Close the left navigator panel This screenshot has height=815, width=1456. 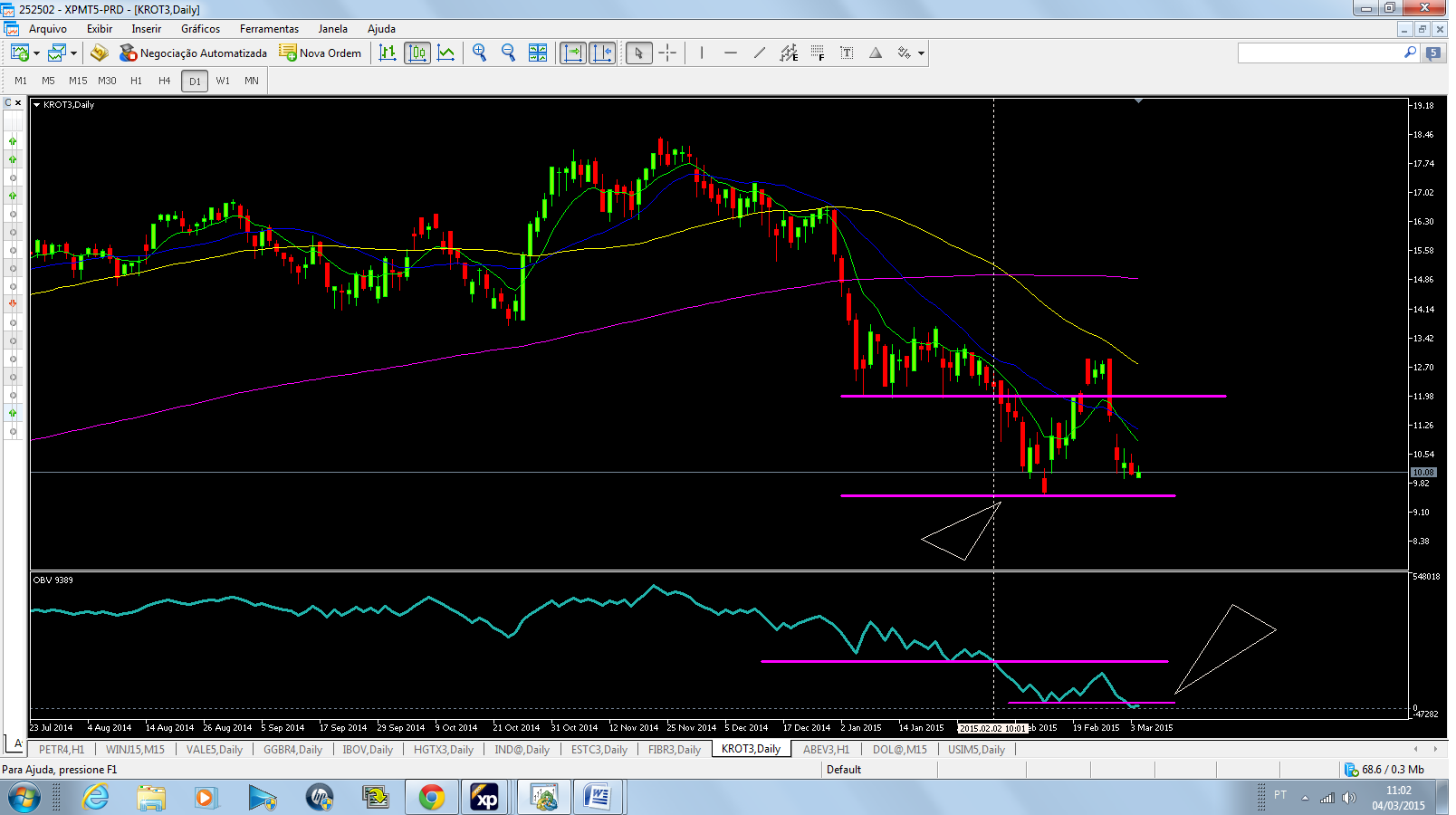click(18, 102)
